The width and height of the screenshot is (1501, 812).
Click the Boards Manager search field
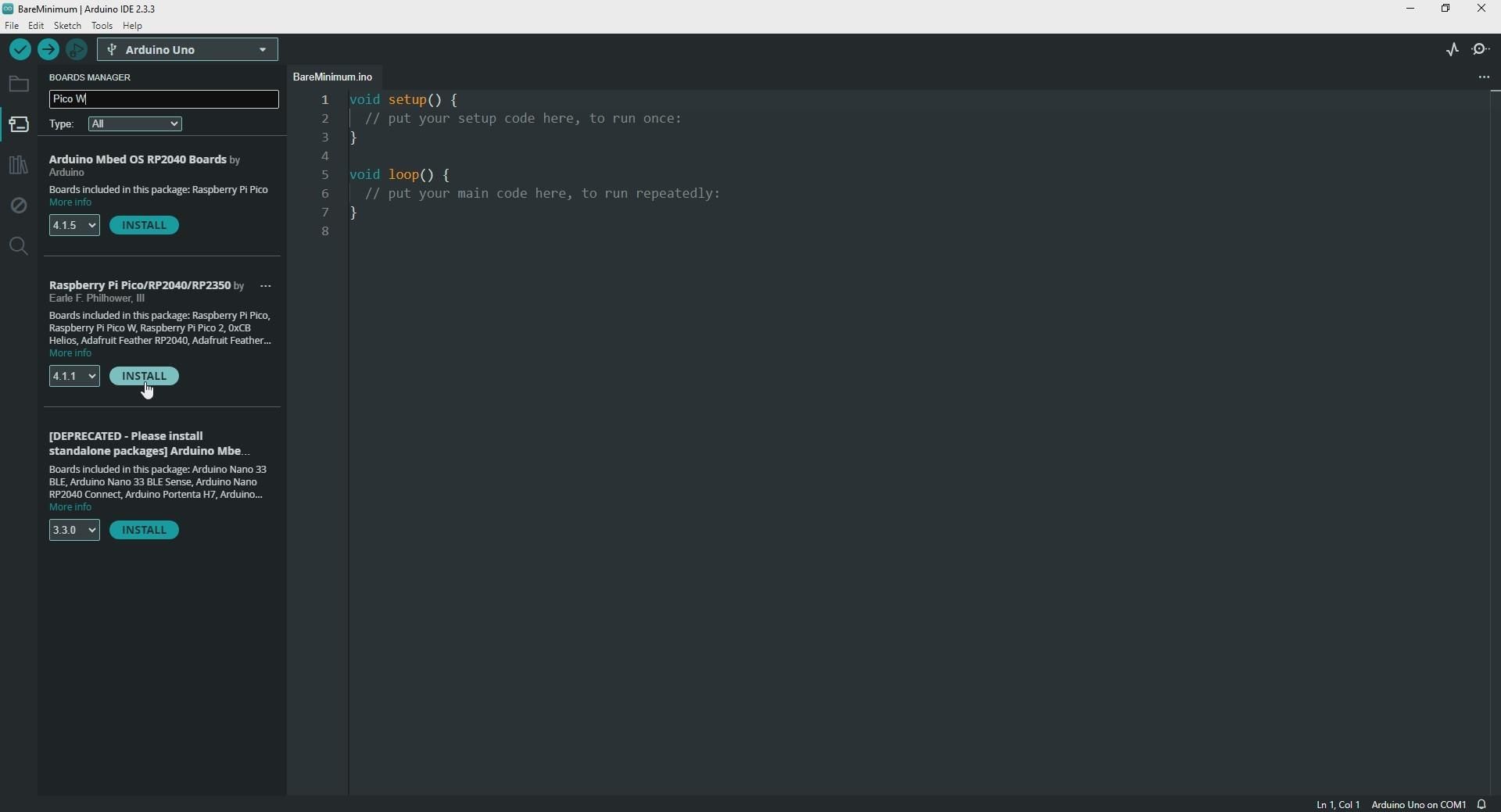click(x=164, y=99)
